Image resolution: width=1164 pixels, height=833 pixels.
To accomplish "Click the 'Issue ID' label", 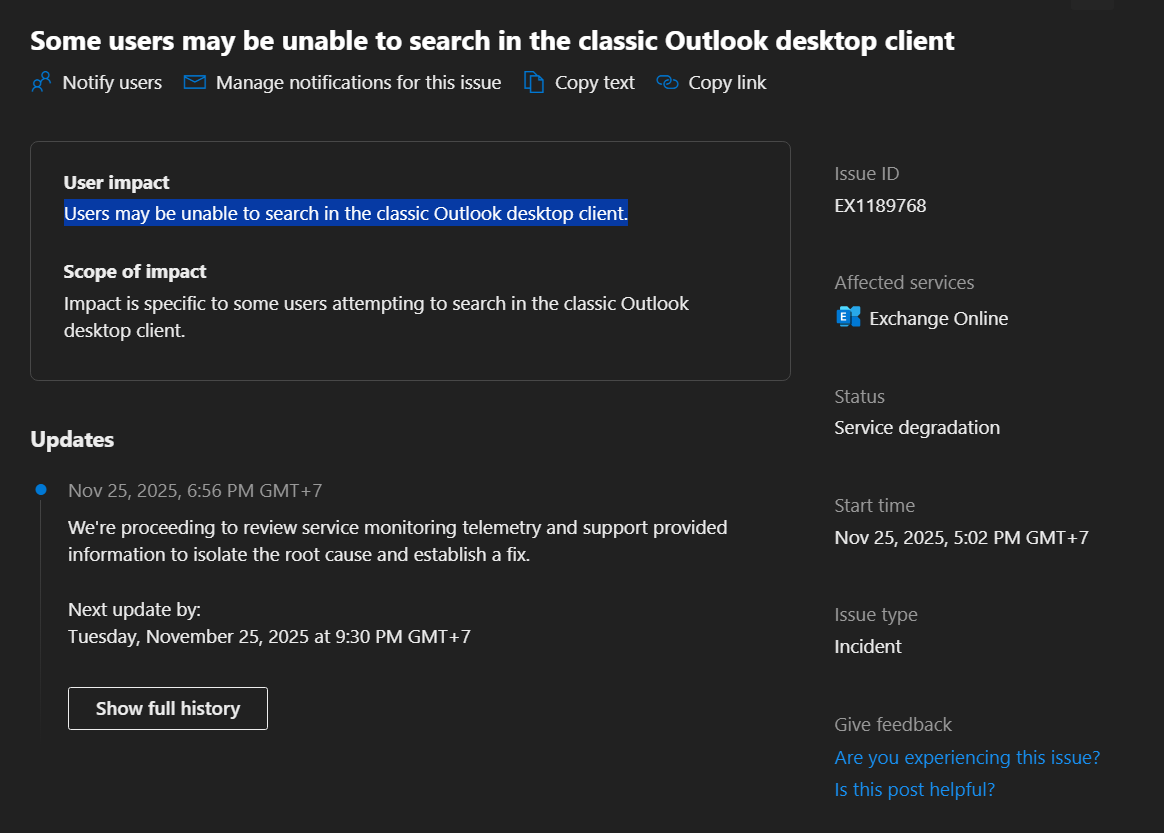I will pyautogui.click(x=866, y=174).
